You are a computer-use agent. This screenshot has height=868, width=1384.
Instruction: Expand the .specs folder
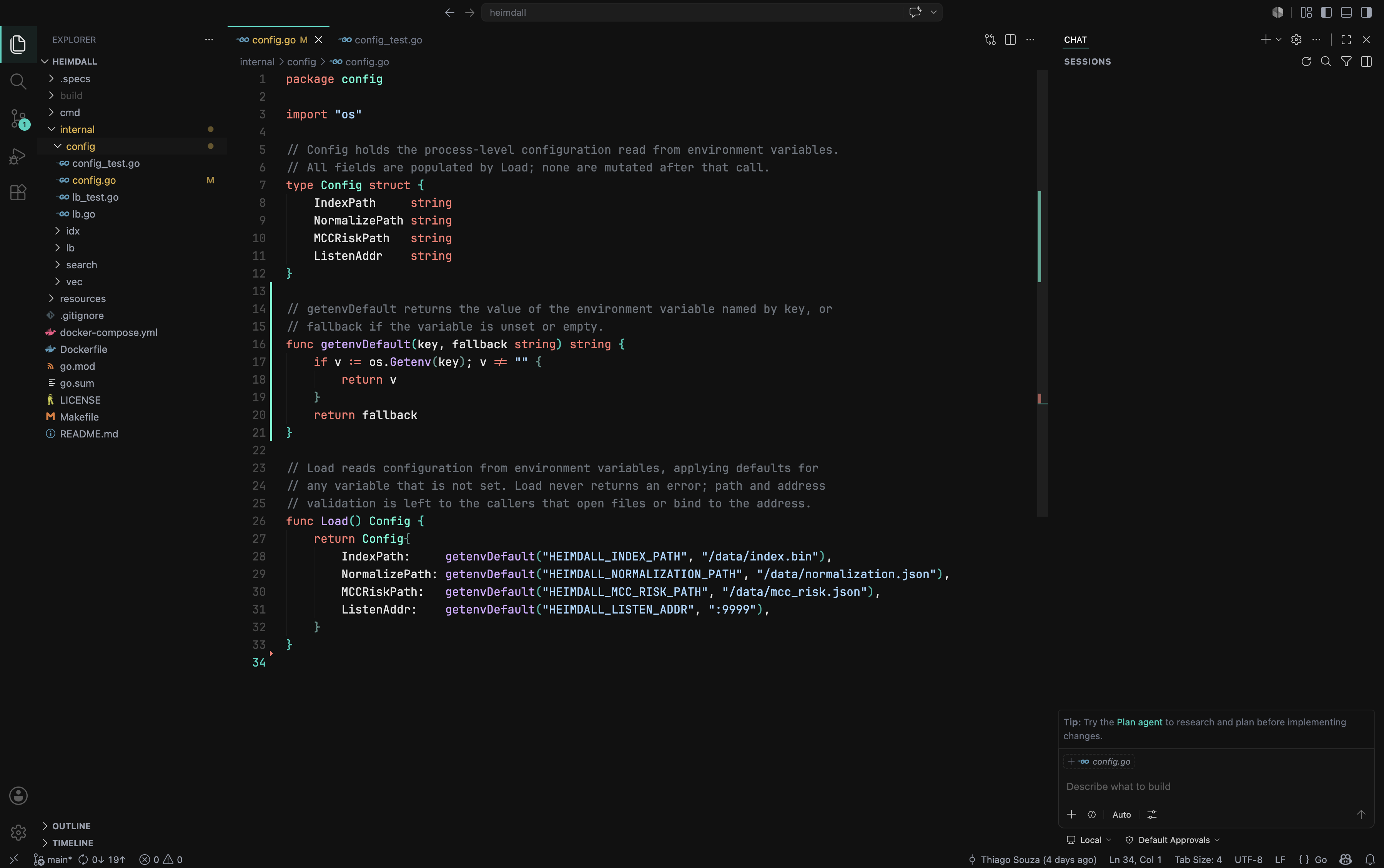[132, 79]
